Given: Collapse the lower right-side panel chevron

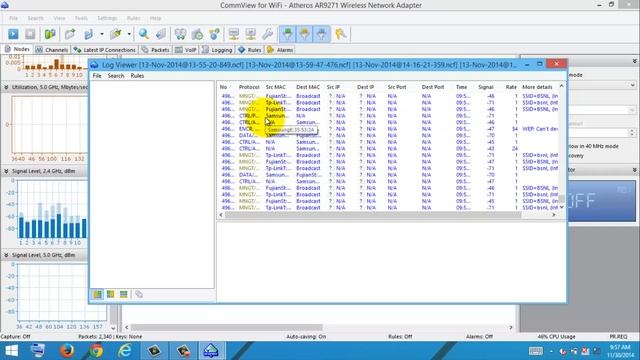Looking at the screenshot, I should 634,170.
